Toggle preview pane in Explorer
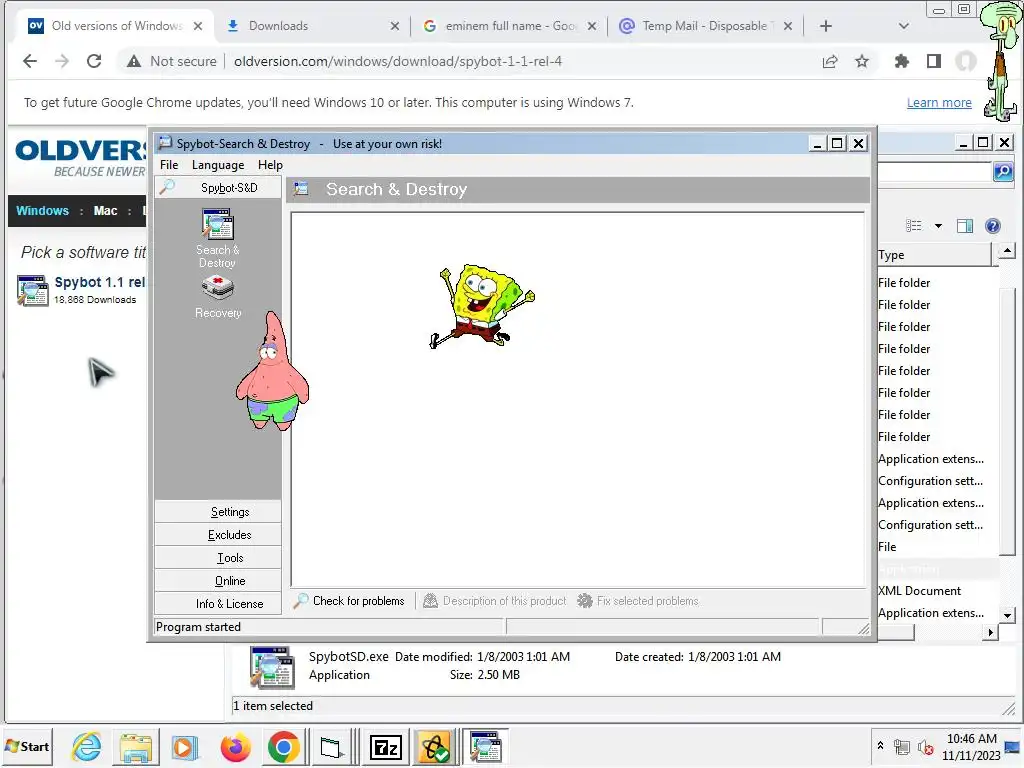Screen dimensions: 1024x768 pos(965,226)
